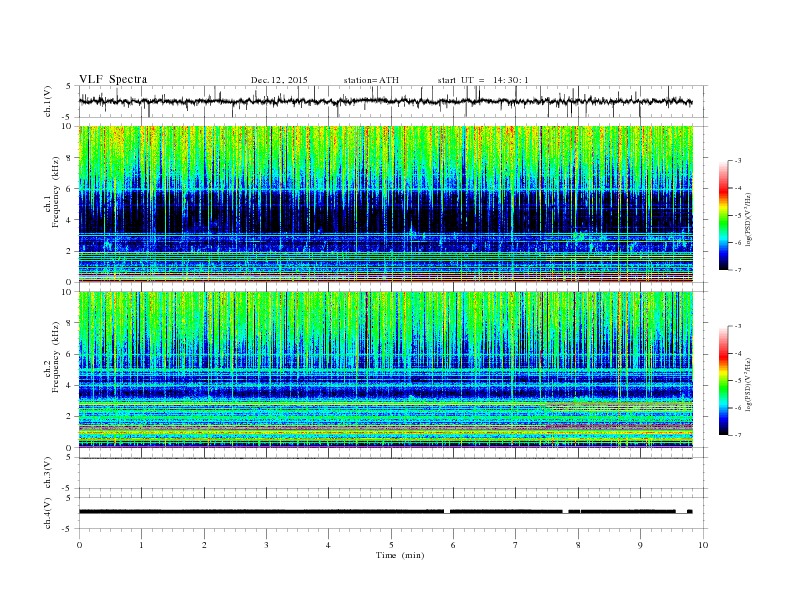Click the 'ch.4(V)' axis label
Screen dimensions: 792x612
(48, 514)
